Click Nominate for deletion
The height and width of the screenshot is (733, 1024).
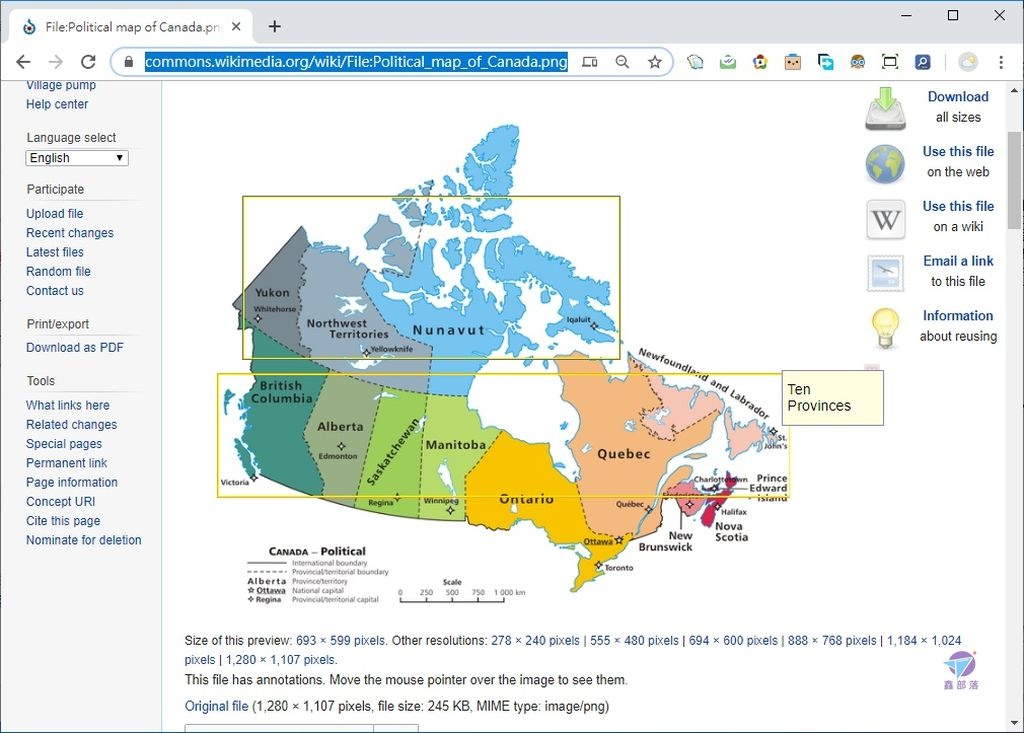click(x=84, y=540)
